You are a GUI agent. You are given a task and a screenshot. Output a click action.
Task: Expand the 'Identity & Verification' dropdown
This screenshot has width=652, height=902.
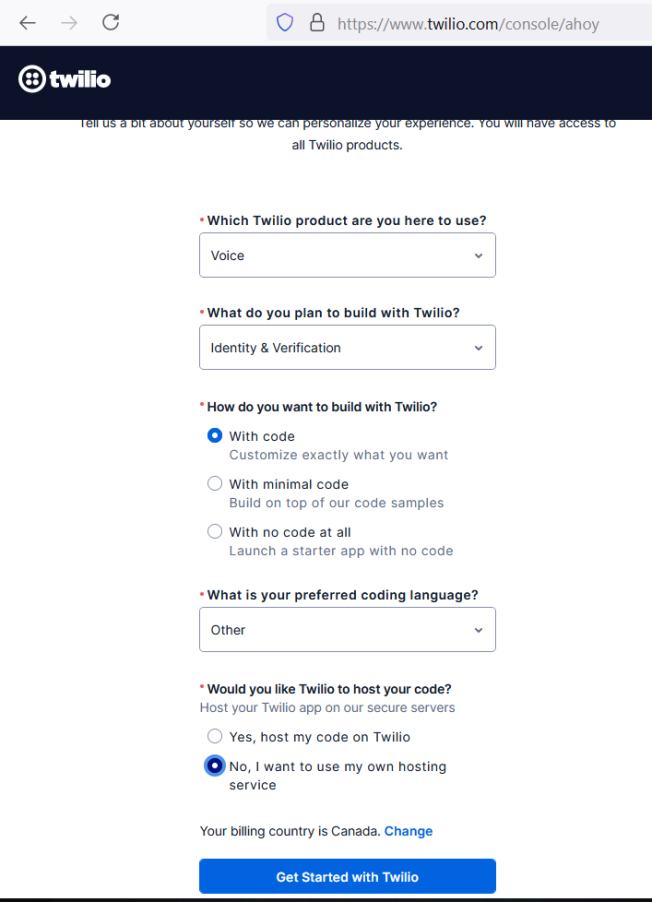point(346,348)
